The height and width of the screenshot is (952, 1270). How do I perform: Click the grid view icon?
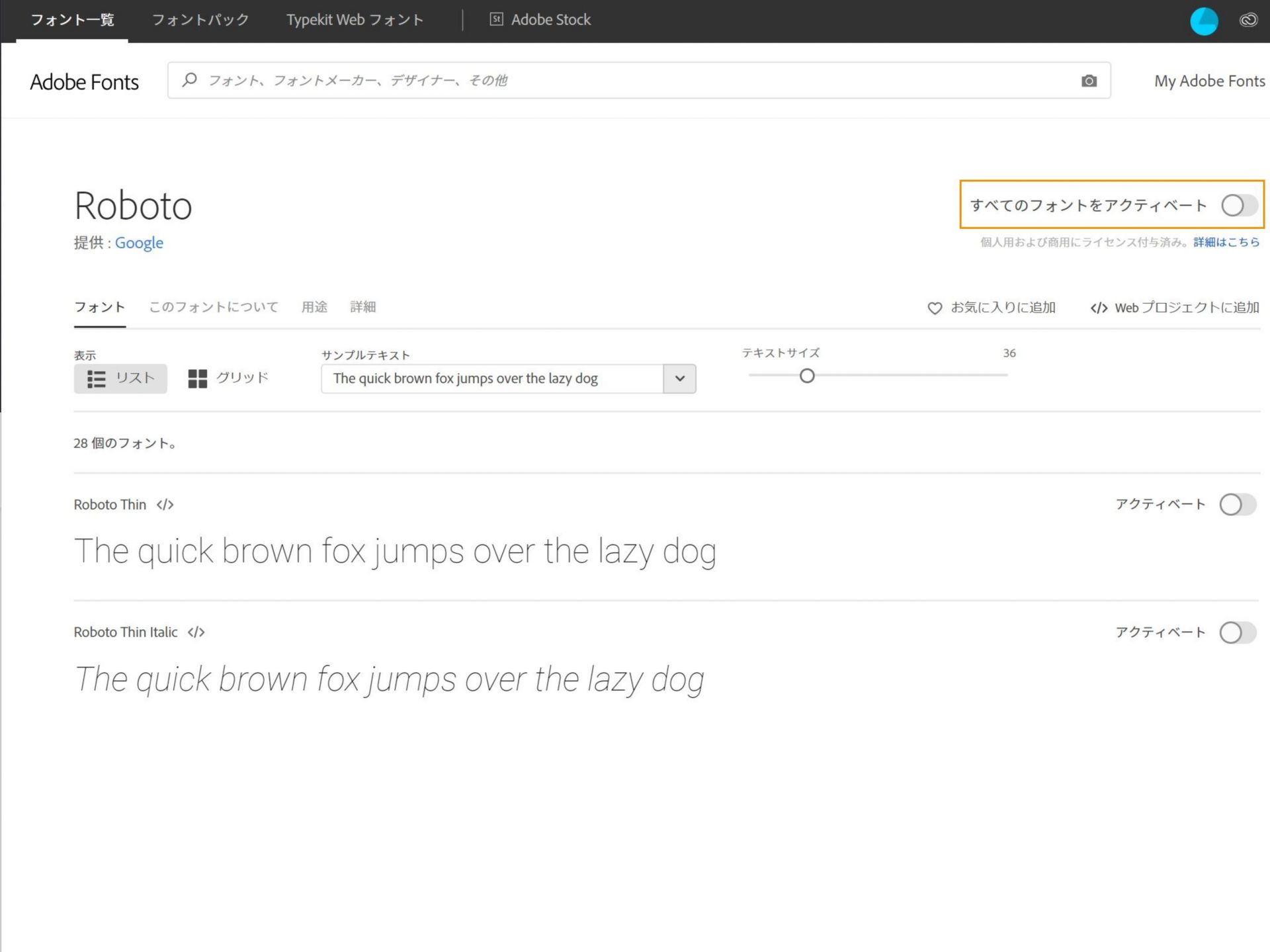point(198,379)
